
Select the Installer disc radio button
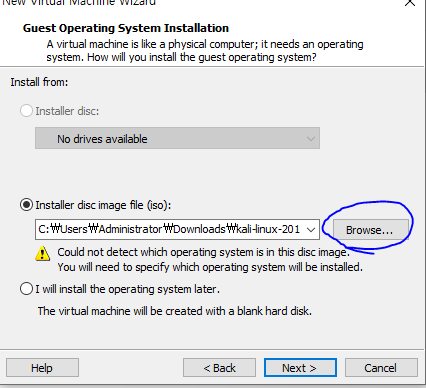coord(26,111)
